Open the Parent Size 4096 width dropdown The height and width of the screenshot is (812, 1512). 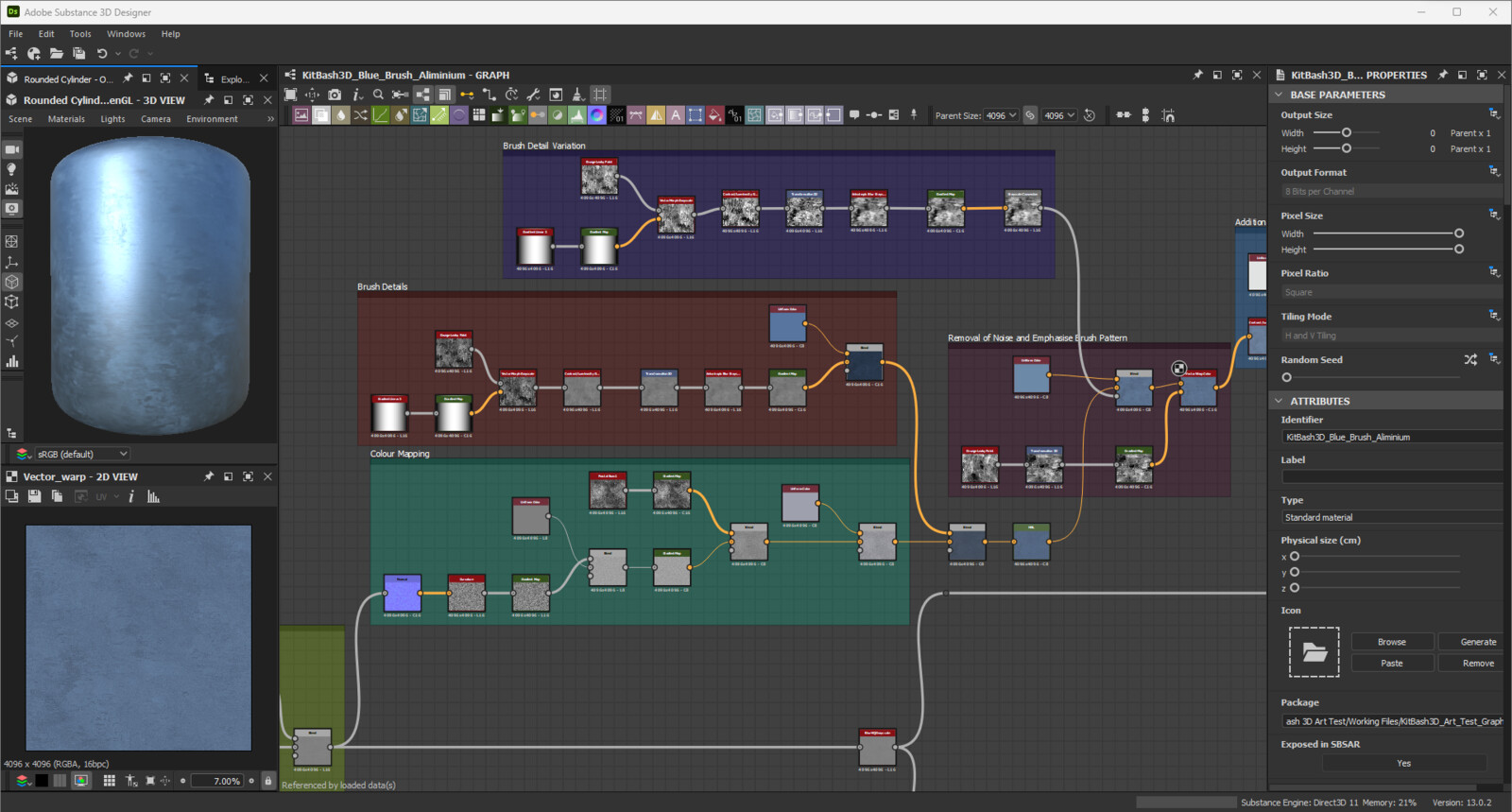coord(1001,115)
